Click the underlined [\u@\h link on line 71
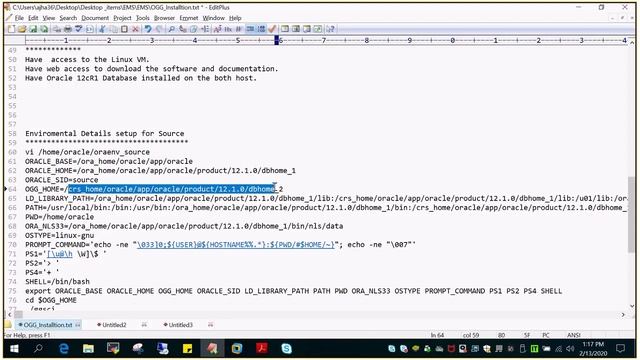This screenshot has width=640, height=360. [60, 254]
